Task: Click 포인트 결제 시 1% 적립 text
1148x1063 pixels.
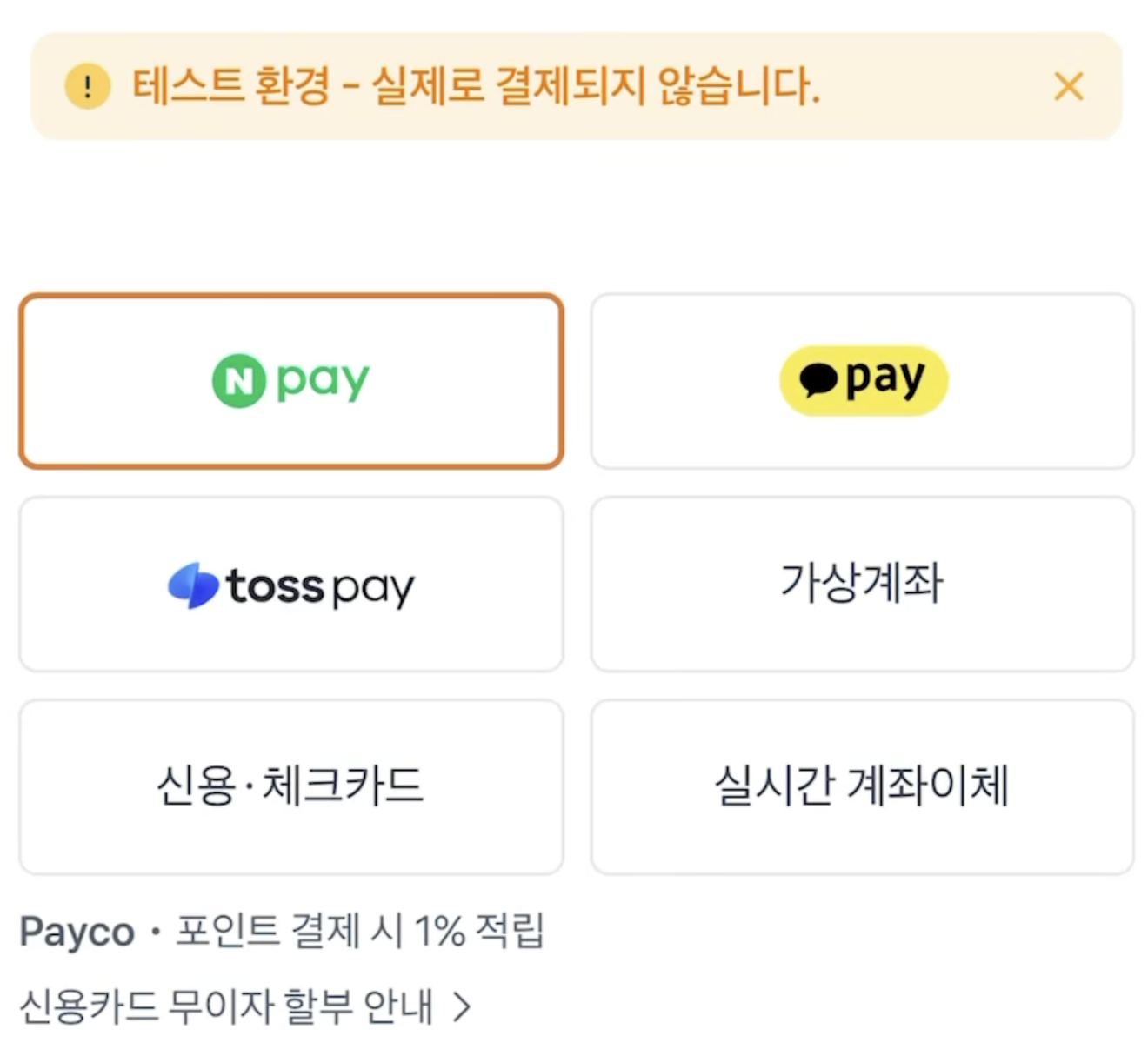Action: point(360,931)
